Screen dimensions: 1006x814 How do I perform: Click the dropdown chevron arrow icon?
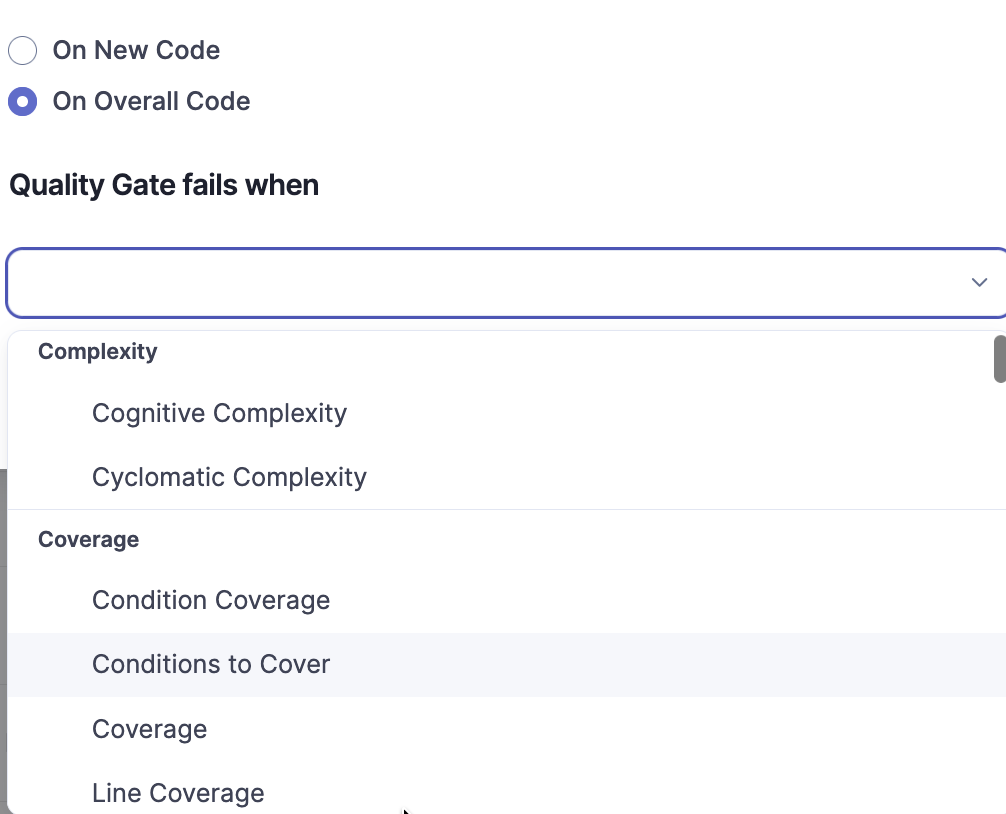pyautogui.click(x=979, y=283)
